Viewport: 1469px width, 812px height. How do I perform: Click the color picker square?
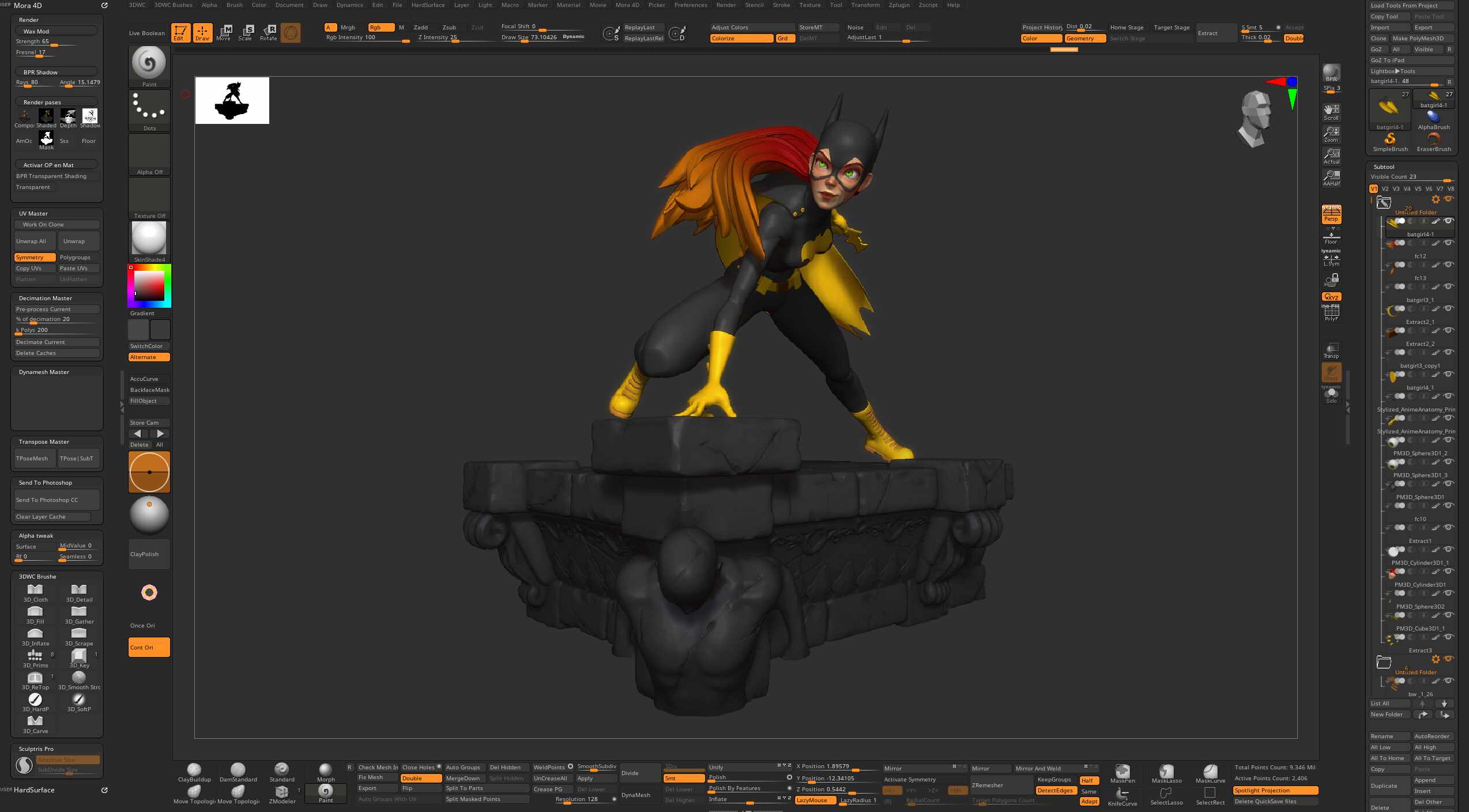tap(149, 286)
